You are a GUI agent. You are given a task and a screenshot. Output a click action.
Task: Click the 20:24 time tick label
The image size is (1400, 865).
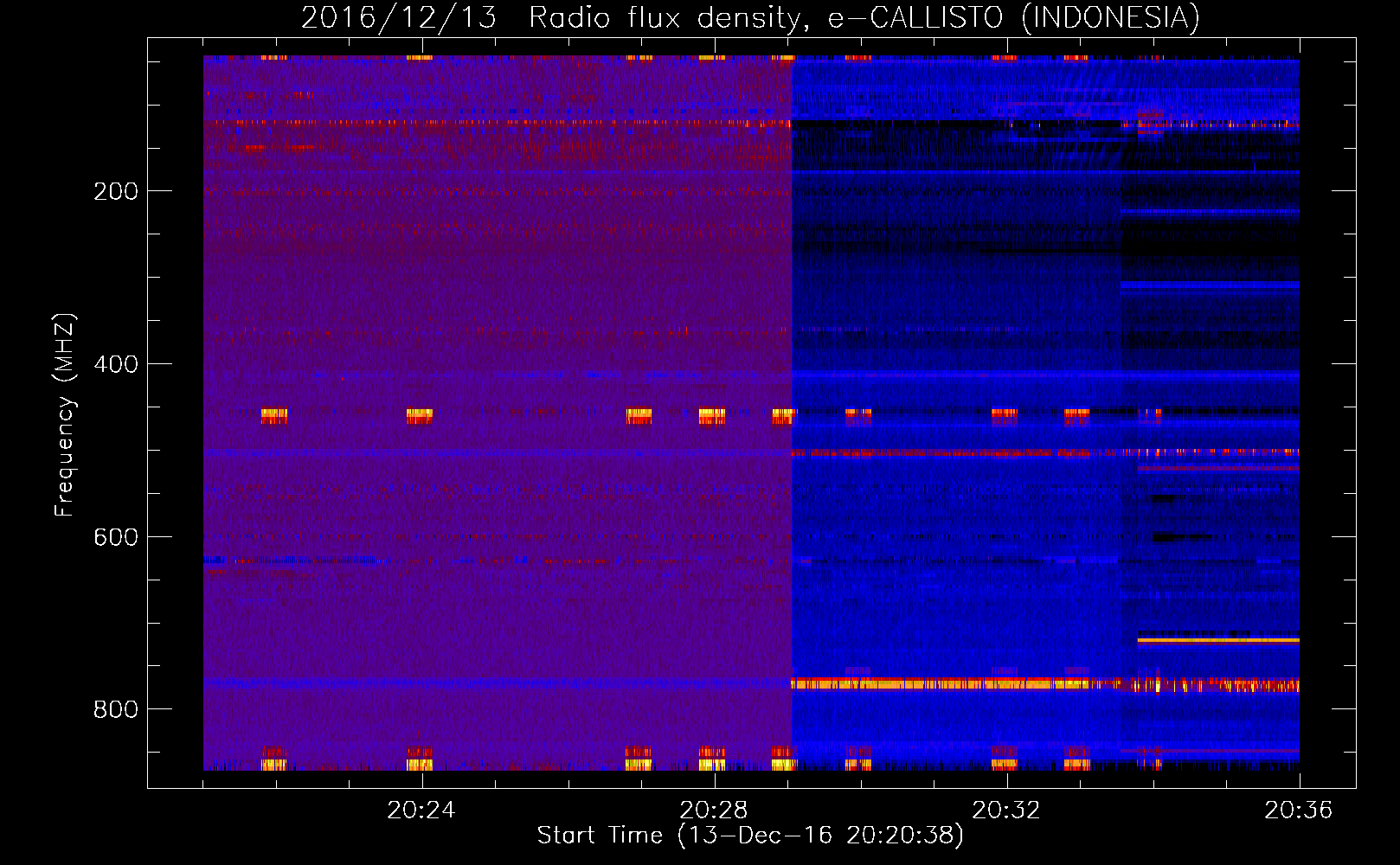[x=421, y=810]
